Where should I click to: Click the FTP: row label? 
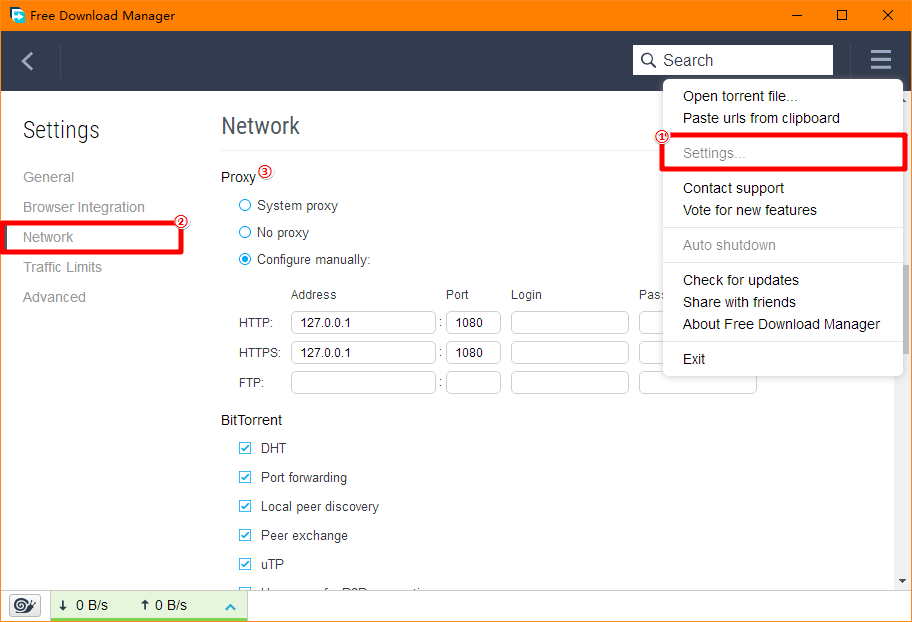tap(251, 382)
